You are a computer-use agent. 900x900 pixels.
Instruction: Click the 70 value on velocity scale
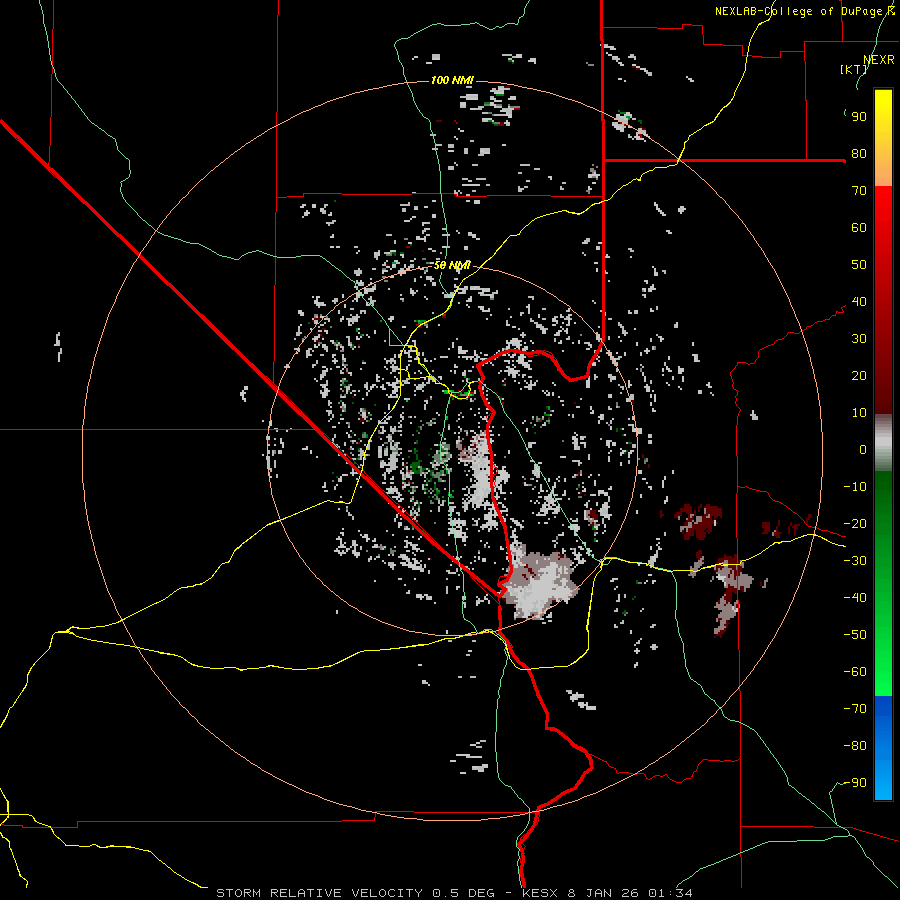pos(859,191)
